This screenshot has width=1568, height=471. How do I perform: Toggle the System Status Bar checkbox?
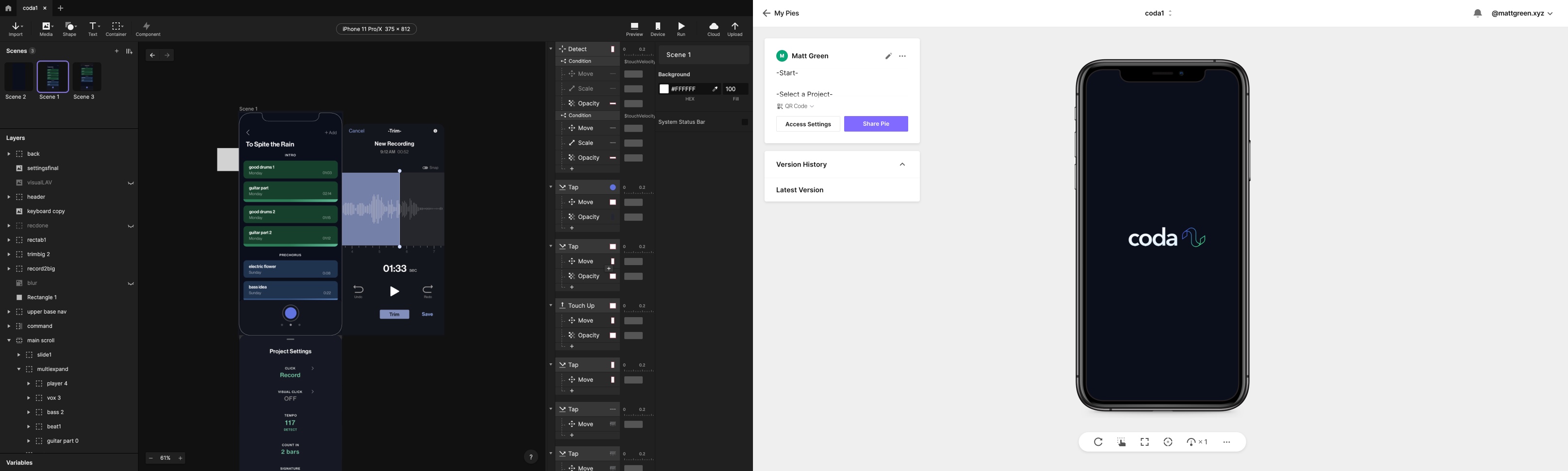click(744, 122)
